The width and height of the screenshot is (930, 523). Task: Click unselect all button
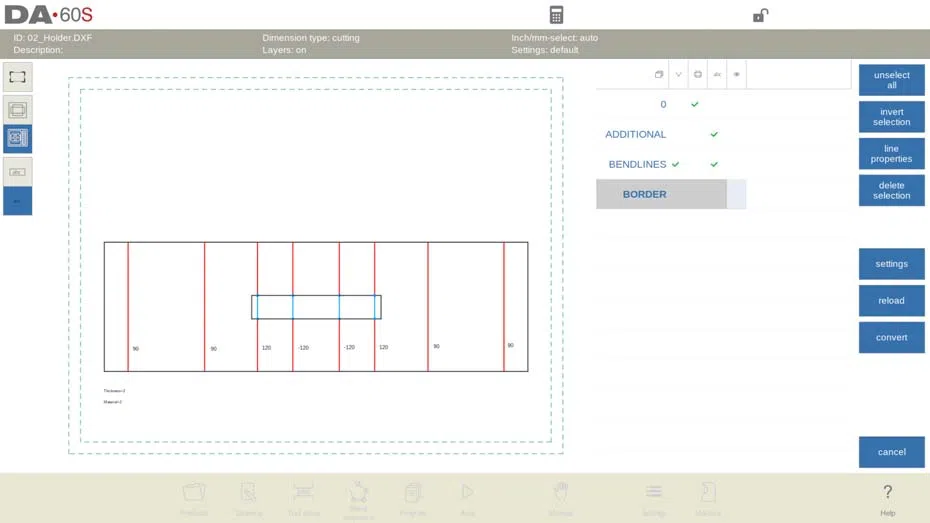coord(891,80)
